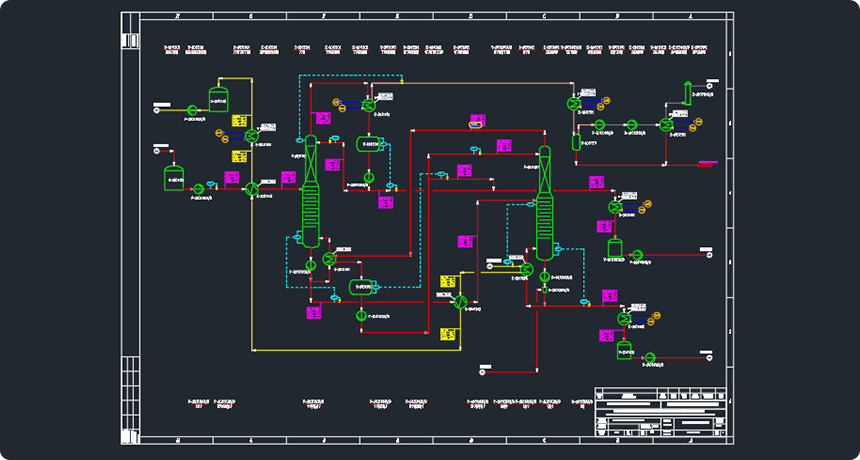Image resolution: width=860 pixels, height=460 pixels.
Task: Select the small vertical vessel below top-right condenser
Action: pyautogui.click(x=577, y=142)
